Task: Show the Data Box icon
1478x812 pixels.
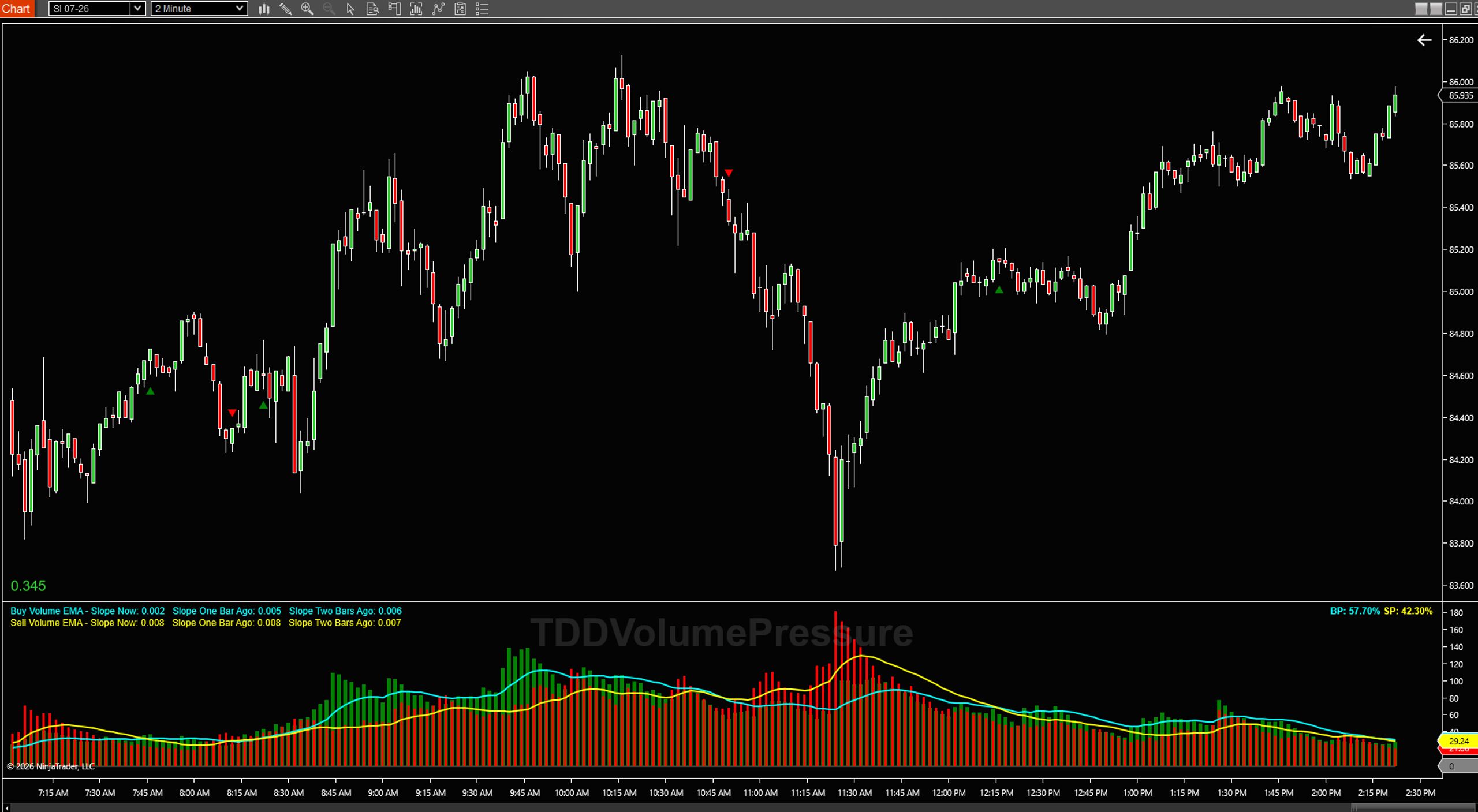Action: tap(372, 9)
